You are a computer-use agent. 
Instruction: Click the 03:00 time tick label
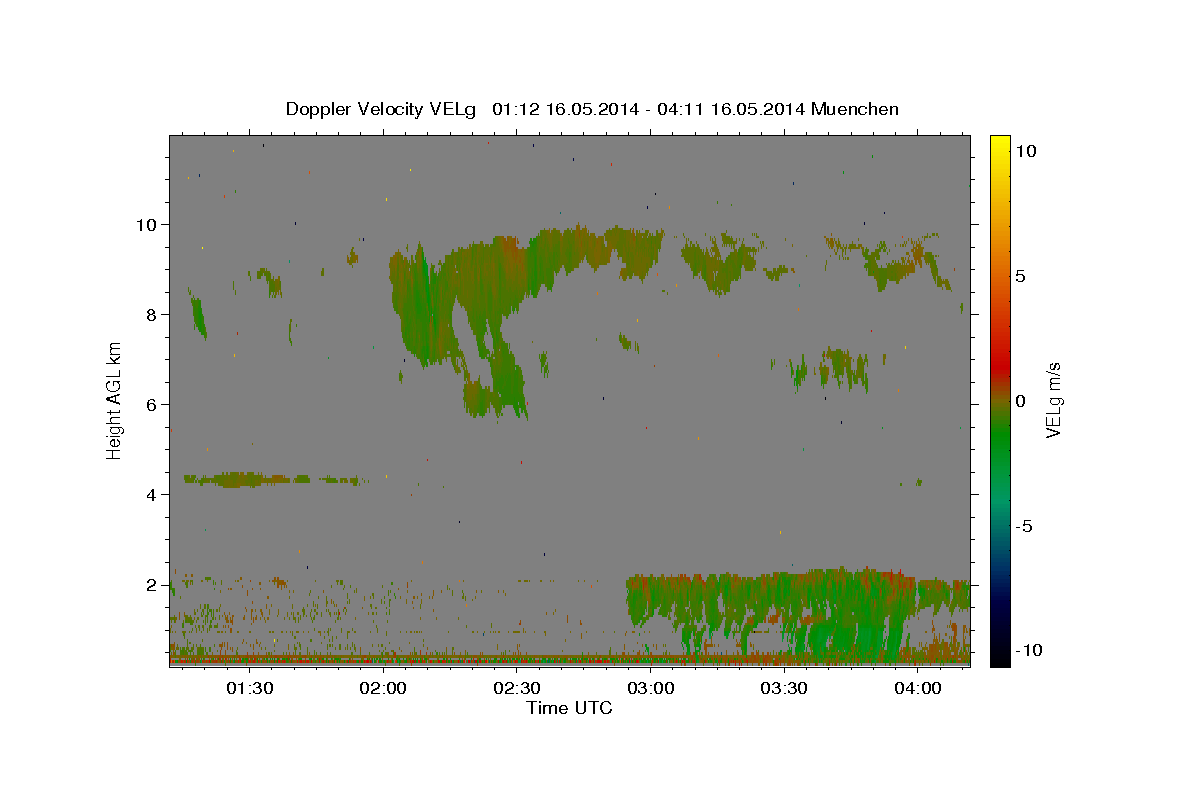pos(651,688)
